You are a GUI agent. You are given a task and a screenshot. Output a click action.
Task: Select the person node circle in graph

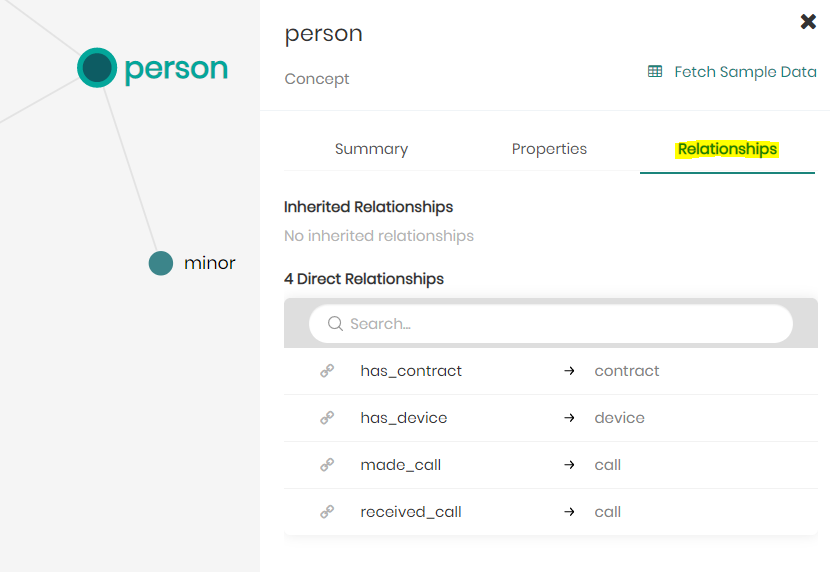97,68
